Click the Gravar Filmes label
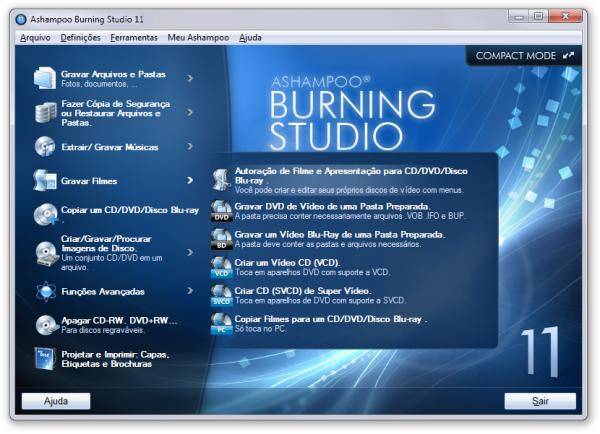The width and height of the screenshot is (600, 434). [x=89, y=181]
